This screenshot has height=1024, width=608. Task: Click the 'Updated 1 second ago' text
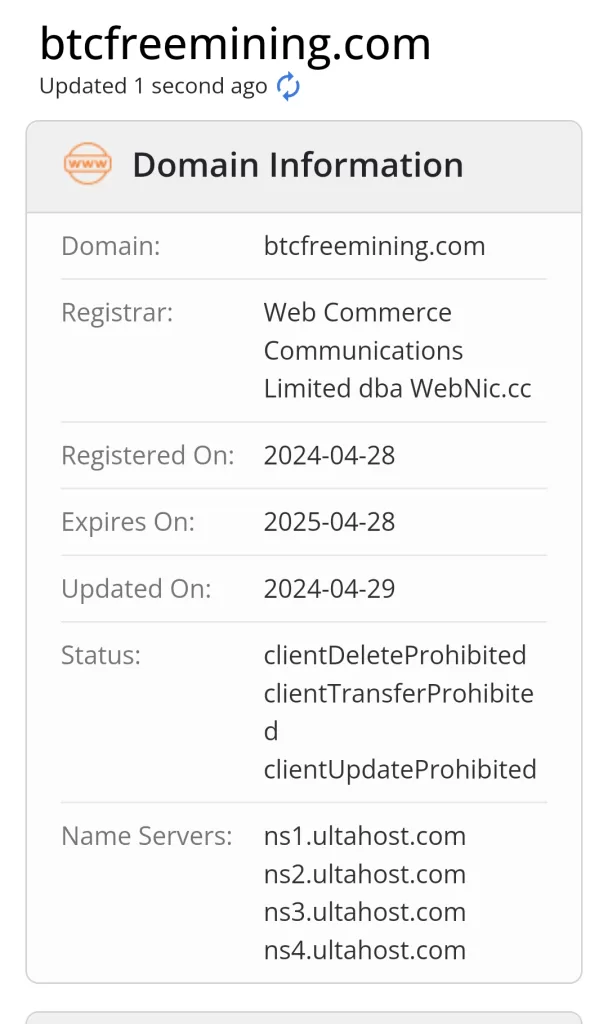click(153, 87)
